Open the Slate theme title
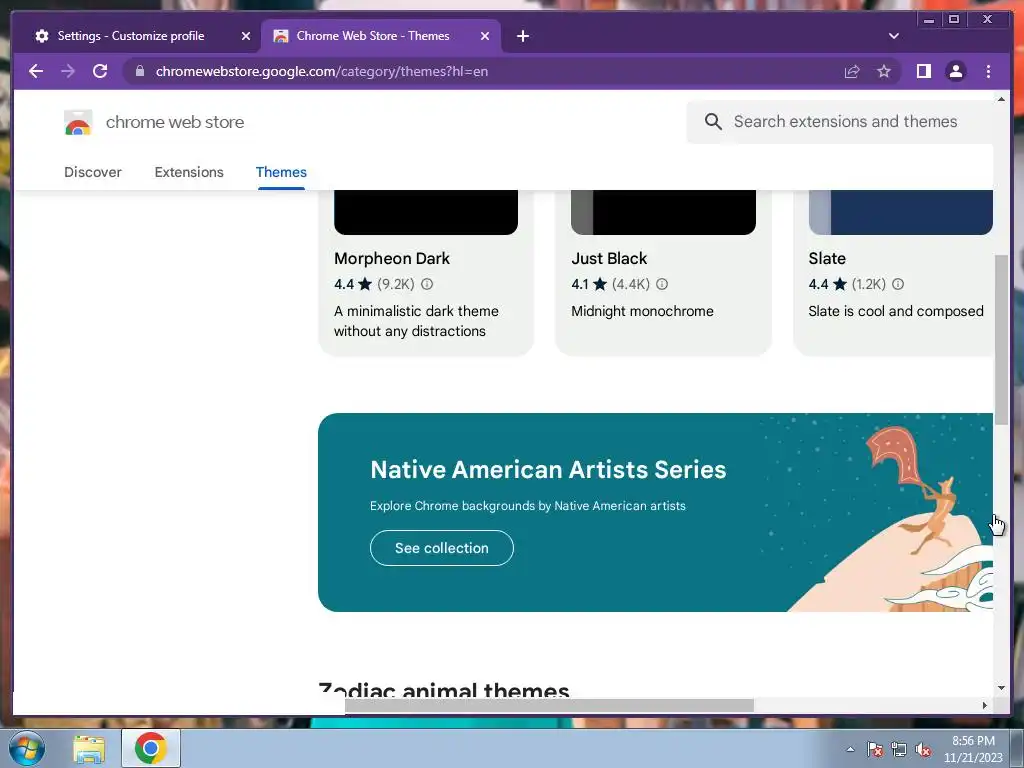The image size is (1024, 768). (827, 259)
